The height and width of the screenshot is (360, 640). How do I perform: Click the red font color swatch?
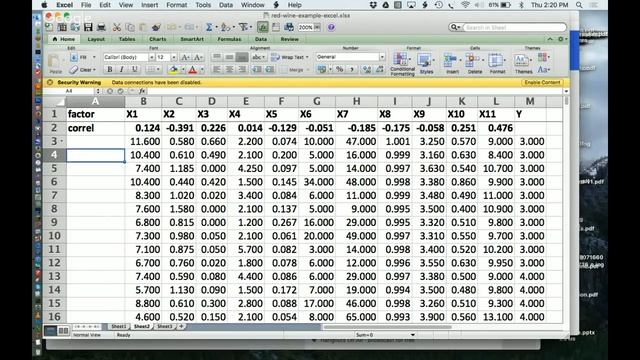coord(193,70)
